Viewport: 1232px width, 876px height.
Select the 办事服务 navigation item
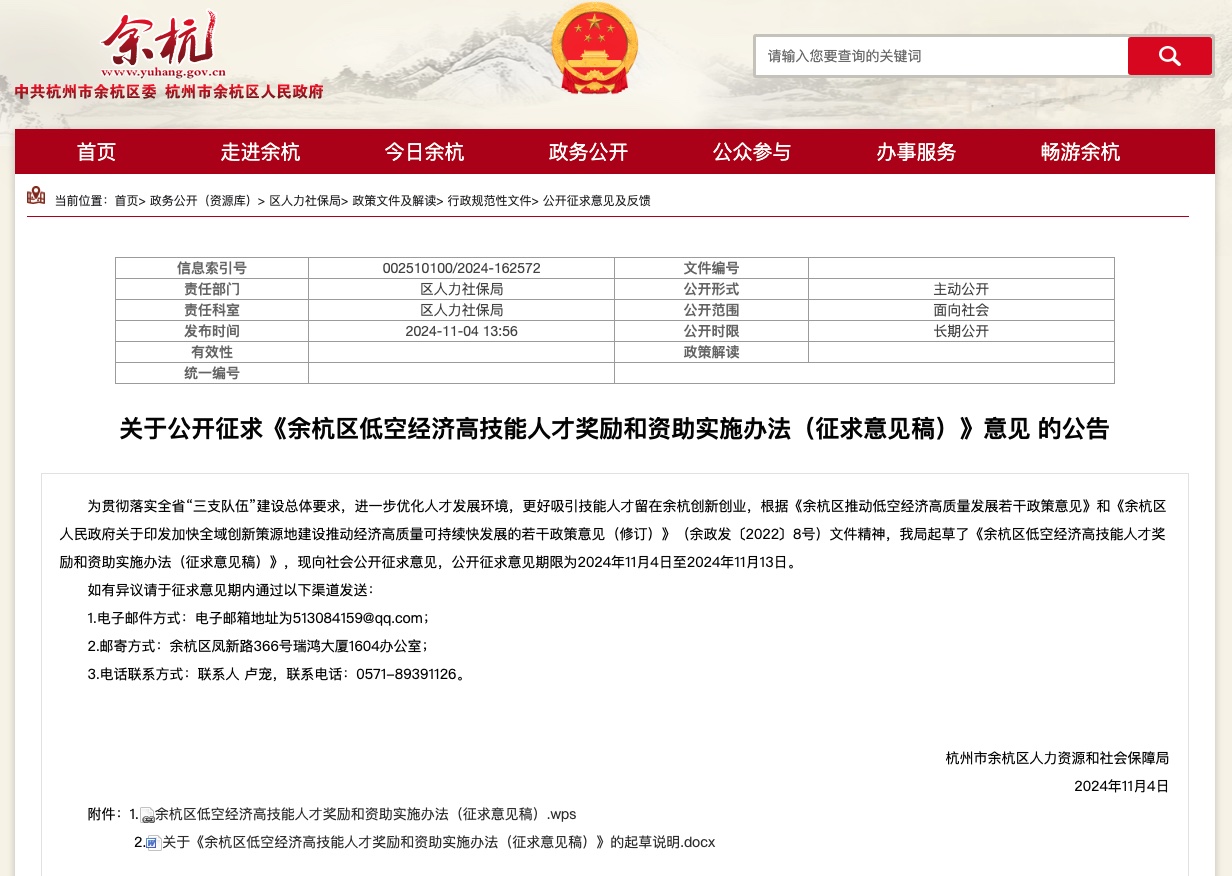(x=916, y=152)
